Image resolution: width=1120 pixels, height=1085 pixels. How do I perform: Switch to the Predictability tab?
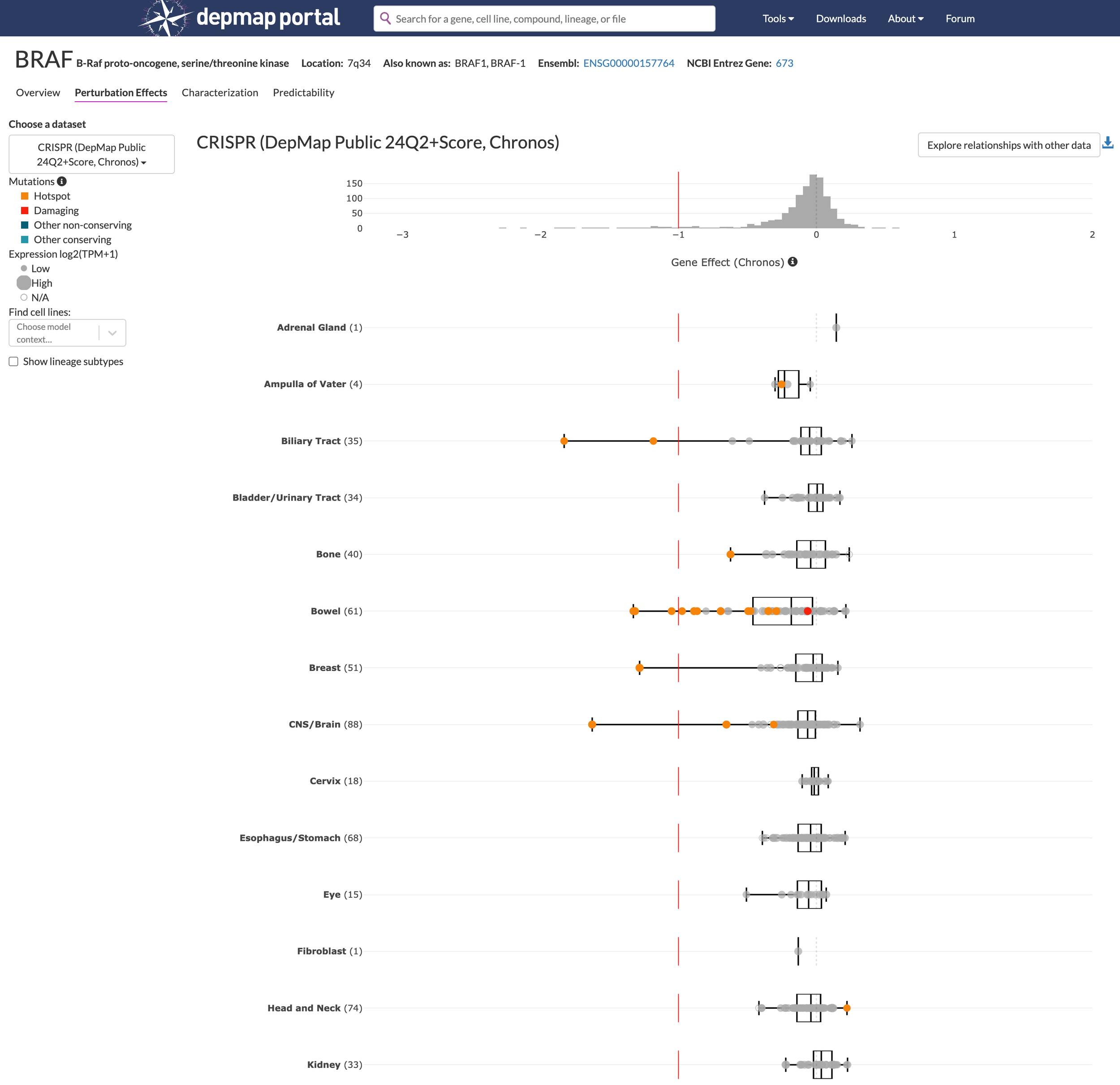coord(303,93)
